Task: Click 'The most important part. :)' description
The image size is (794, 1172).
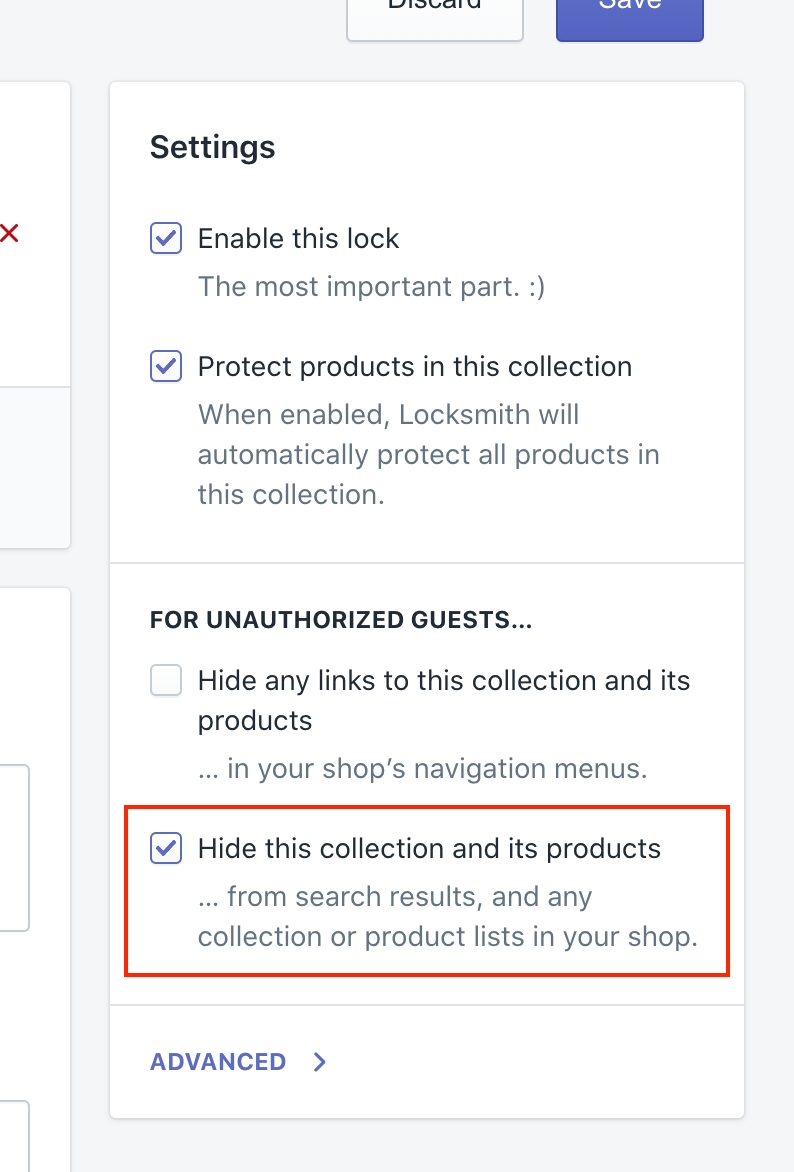Action: (x=371, y=287)
